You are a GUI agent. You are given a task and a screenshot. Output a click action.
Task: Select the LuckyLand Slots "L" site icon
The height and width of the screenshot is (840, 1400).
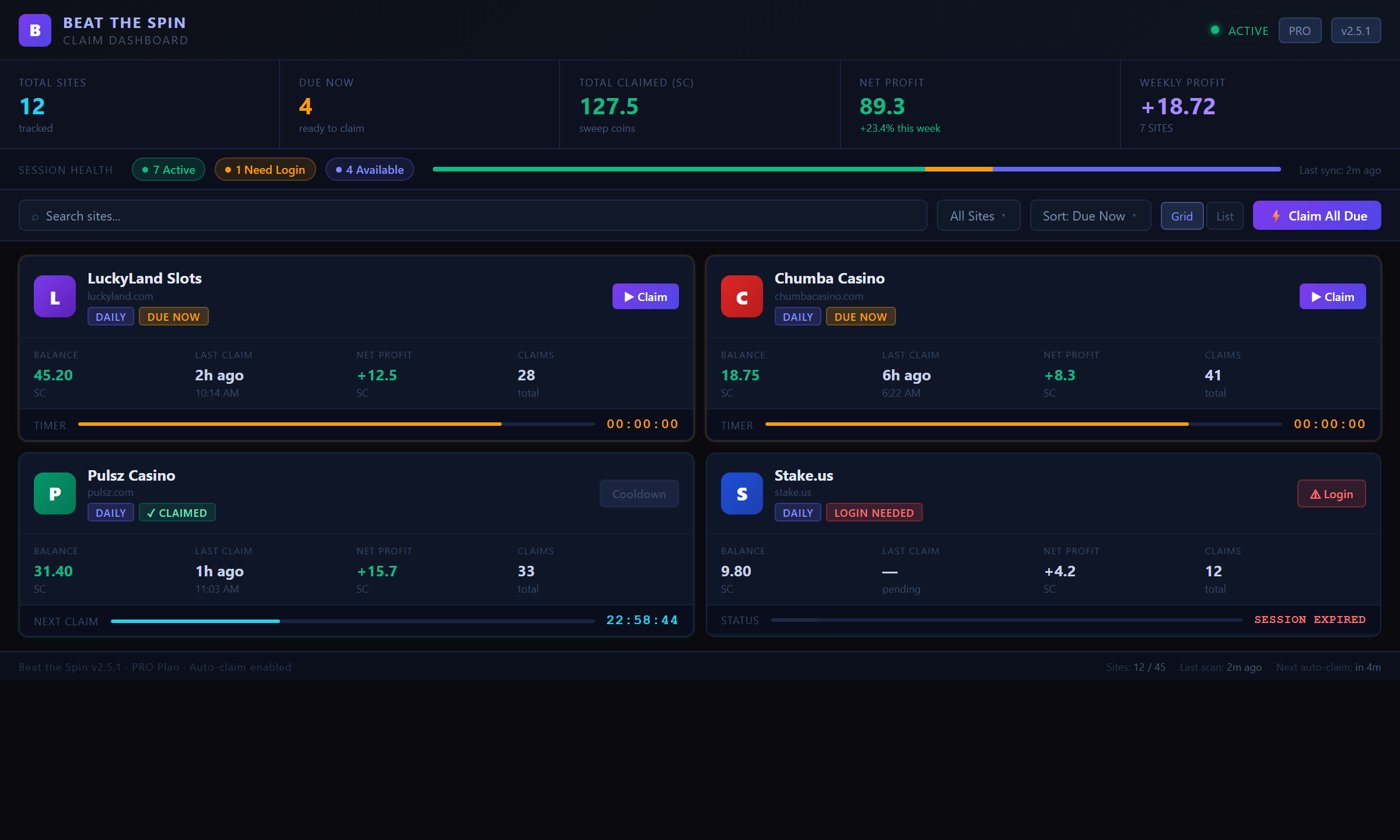point(54,296)
